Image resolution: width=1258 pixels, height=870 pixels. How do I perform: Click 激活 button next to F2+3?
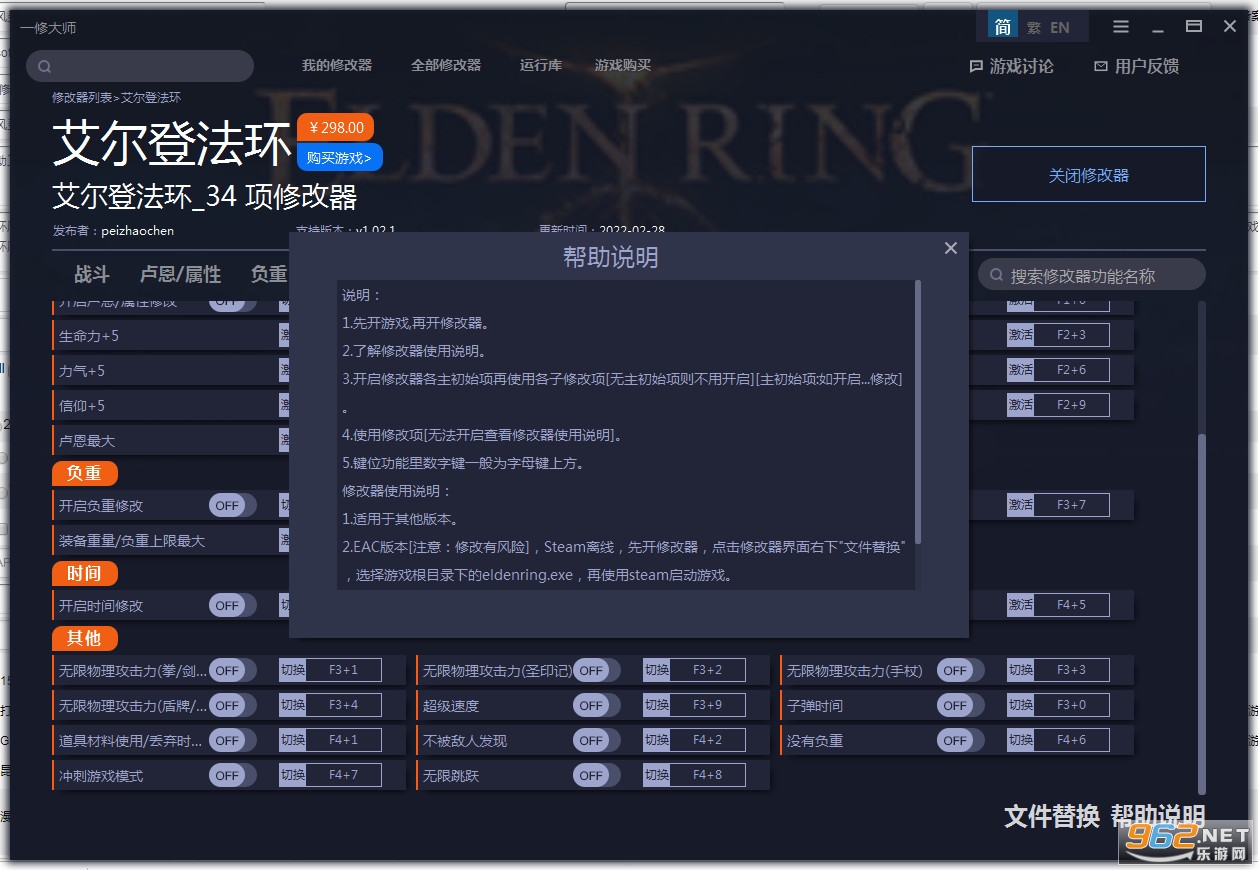[1020, 335]
